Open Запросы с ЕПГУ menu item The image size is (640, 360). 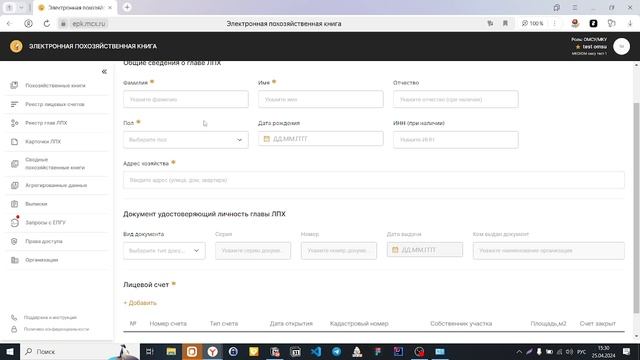[45, 222]
